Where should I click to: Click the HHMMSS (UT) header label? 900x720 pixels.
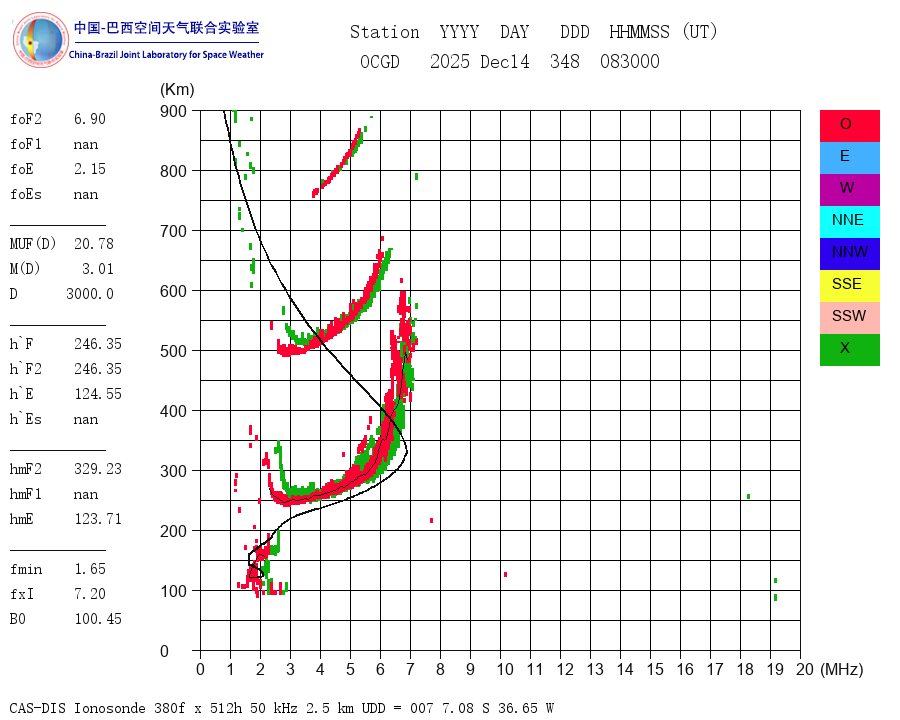[x=663, y=32]
